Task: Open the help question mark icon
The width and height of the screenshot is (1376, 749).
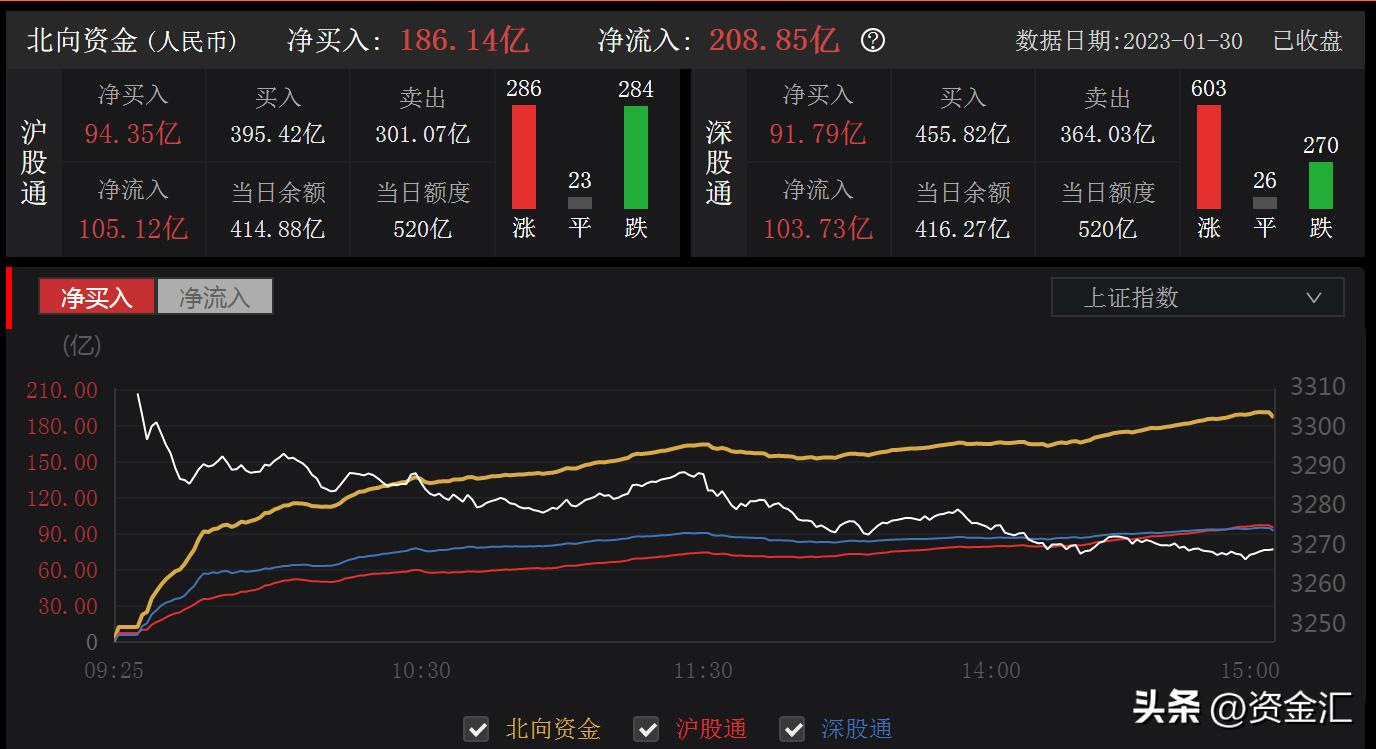Action: (x=873, y=41)
